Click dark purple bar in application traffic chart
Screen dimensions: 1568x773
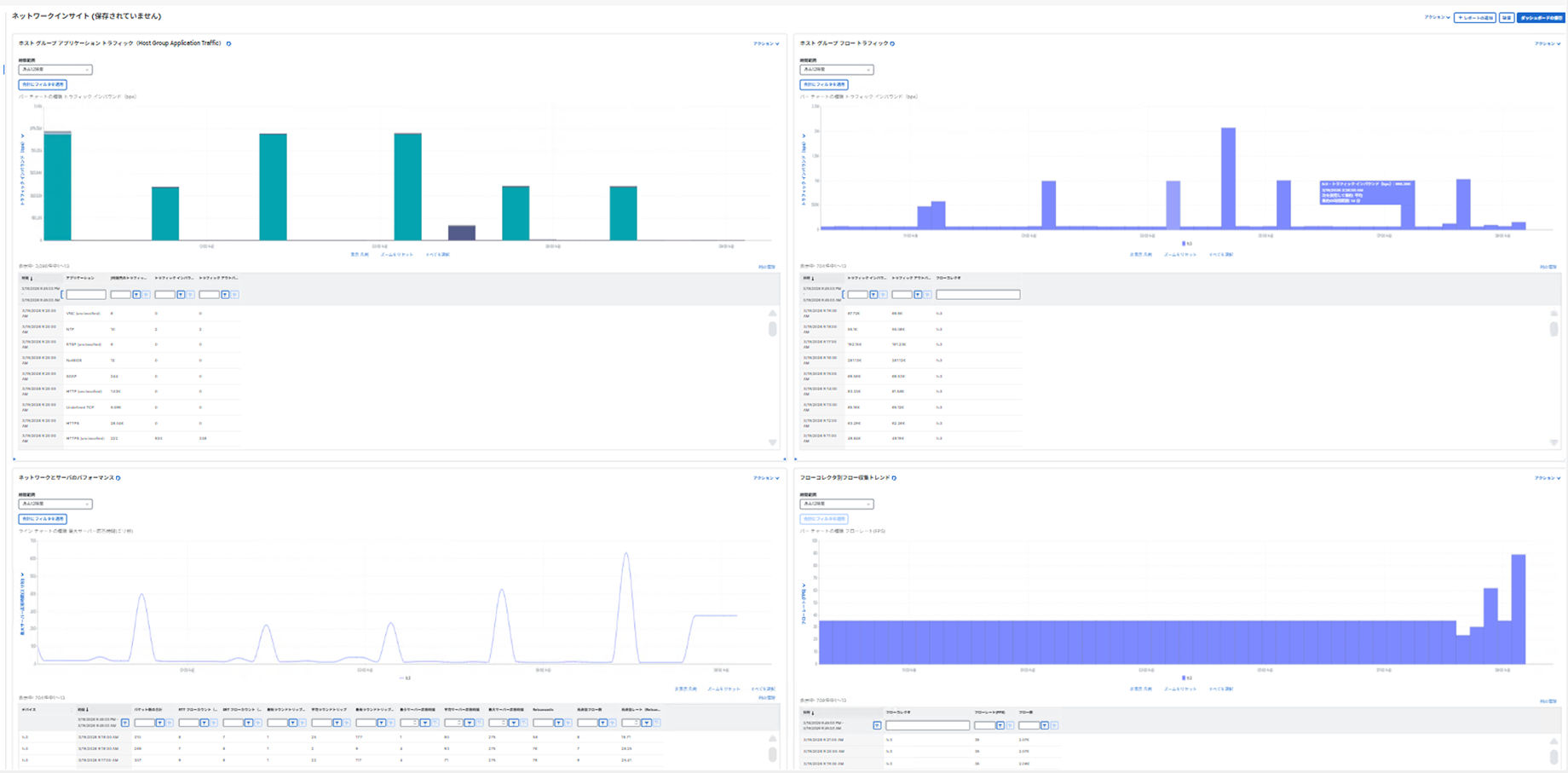point(462,233)
